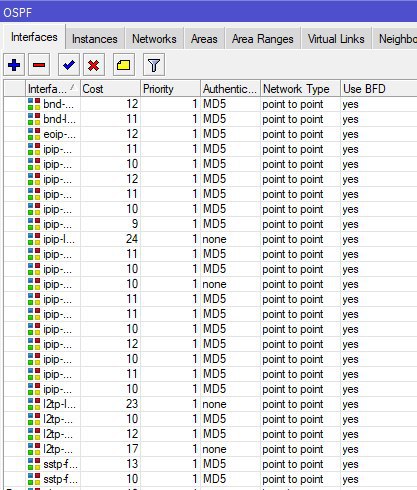417x490 pixels.
Task: Click the OSPF window title bar
Action: pyautogui.click(x=208, y=12)
